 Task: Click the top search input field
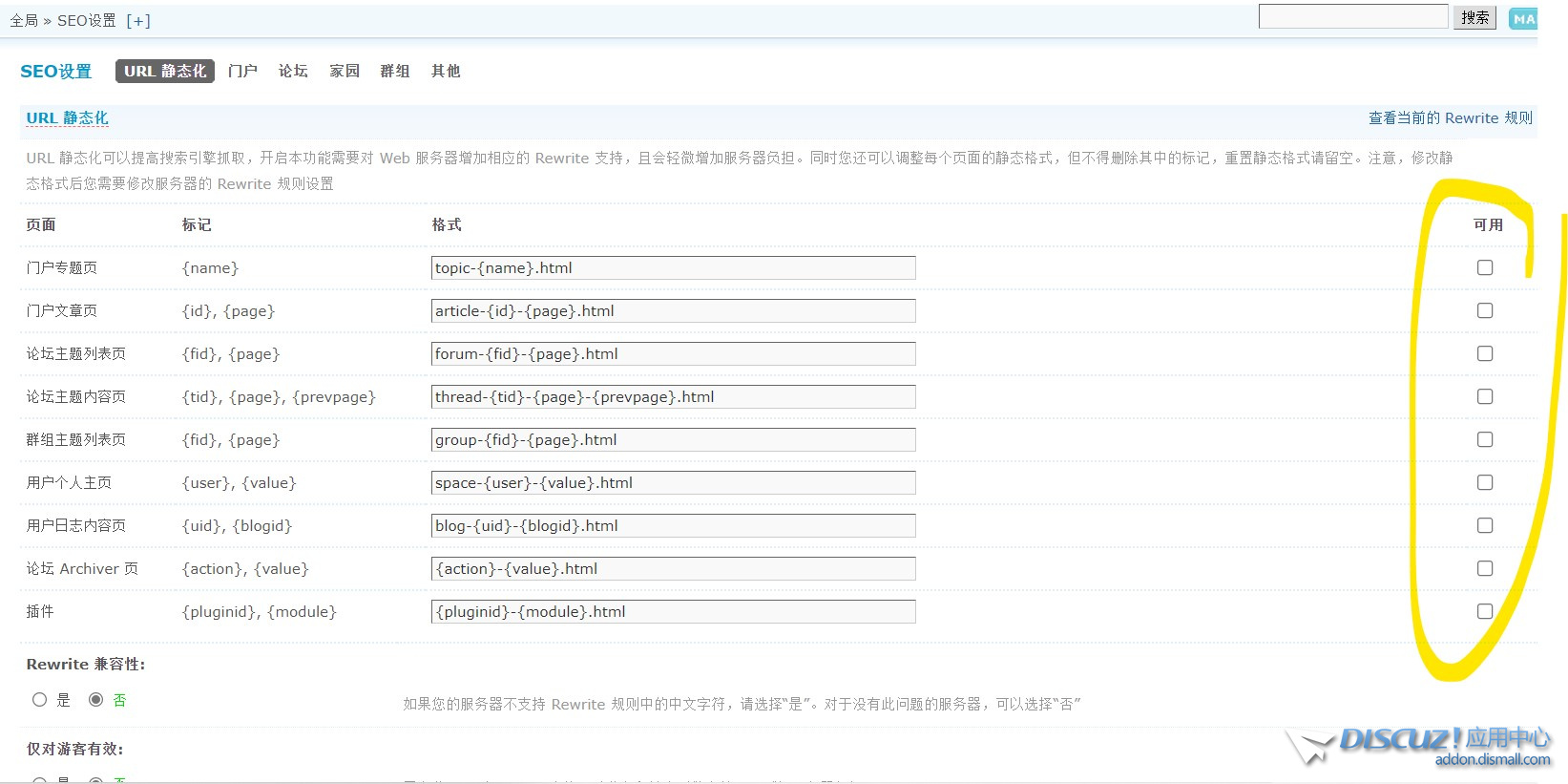click(1352, 17)
